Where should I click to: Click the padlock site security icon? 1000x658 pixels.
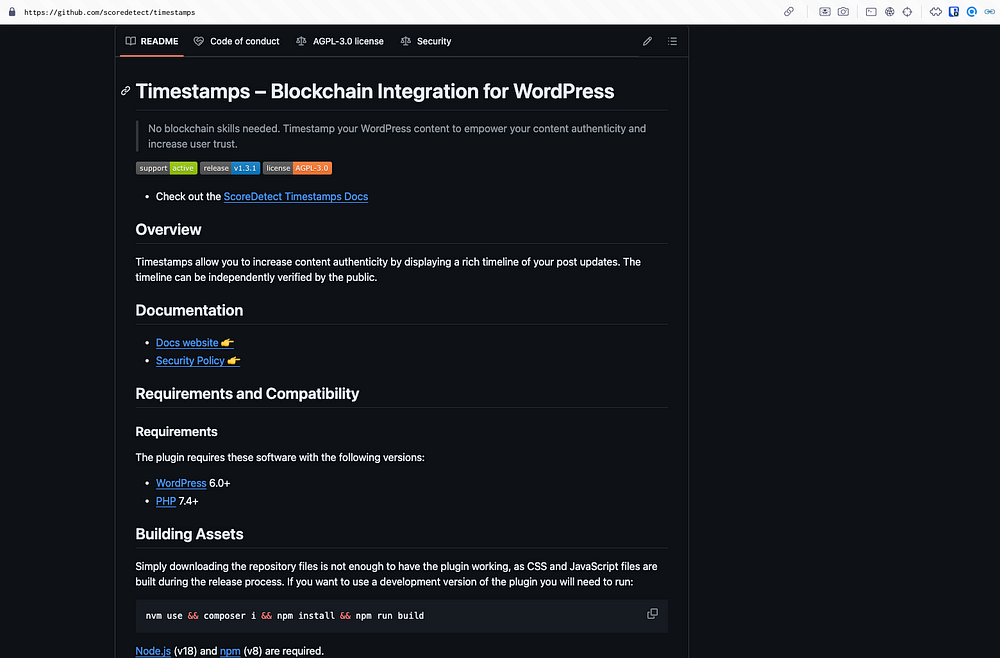click(11, 12)
